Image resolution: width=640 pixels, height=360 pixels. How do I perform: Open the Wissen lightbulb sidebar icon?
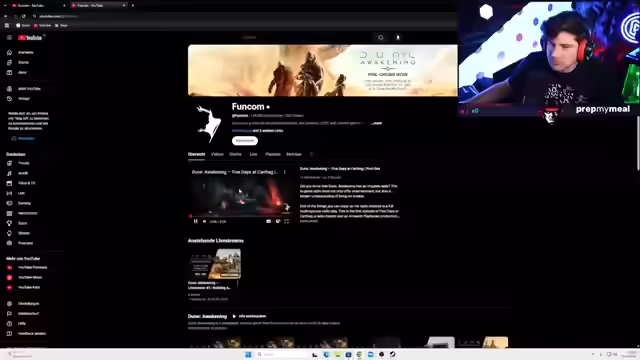tap(9, 233)
